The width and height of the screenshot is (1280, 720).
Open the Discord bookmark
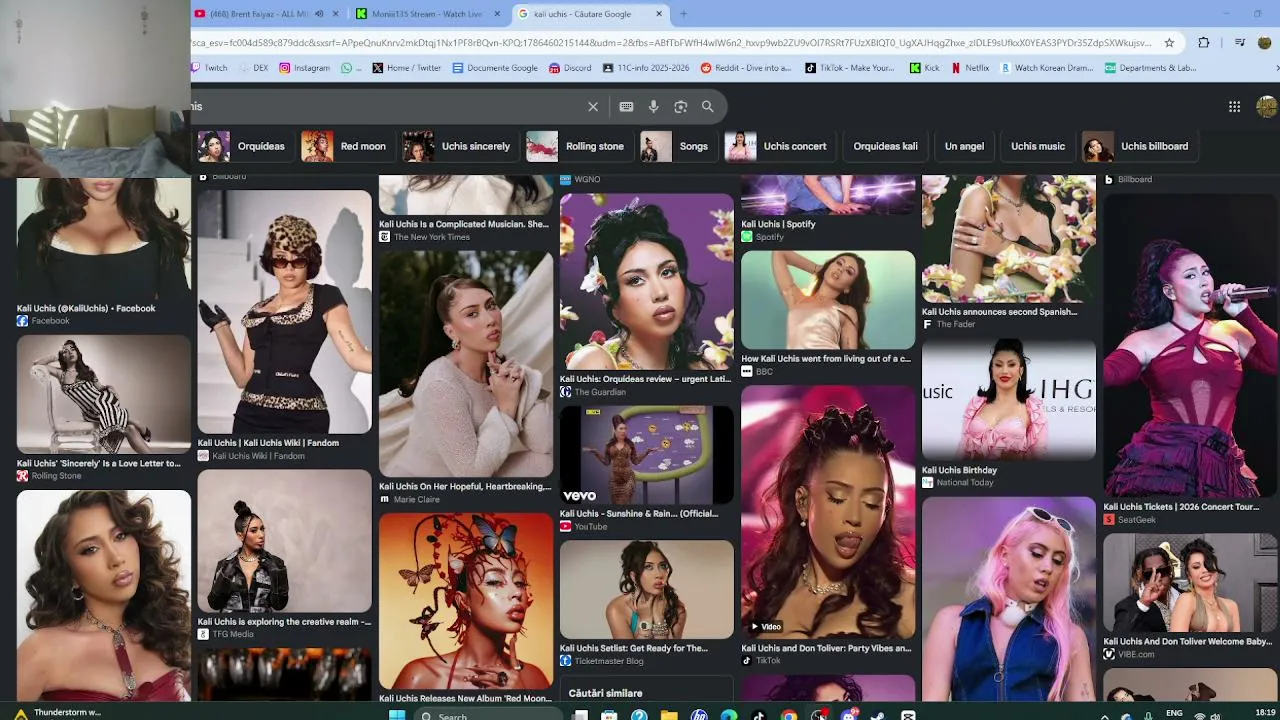click(x=570, y=68)
